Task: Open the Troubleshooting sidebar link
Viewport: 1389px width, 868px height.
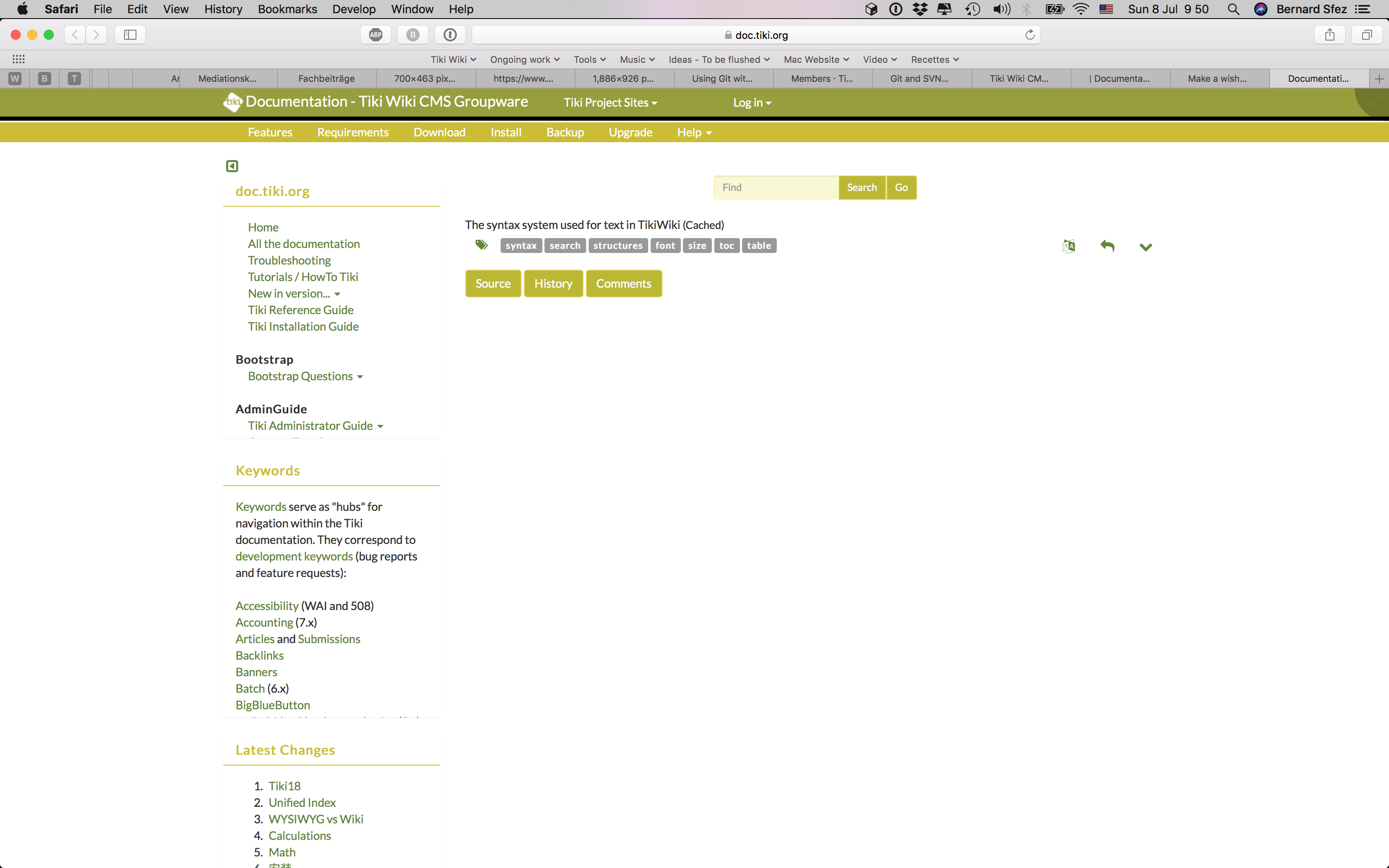Action: pyautogui.click(x=289, y=260)
